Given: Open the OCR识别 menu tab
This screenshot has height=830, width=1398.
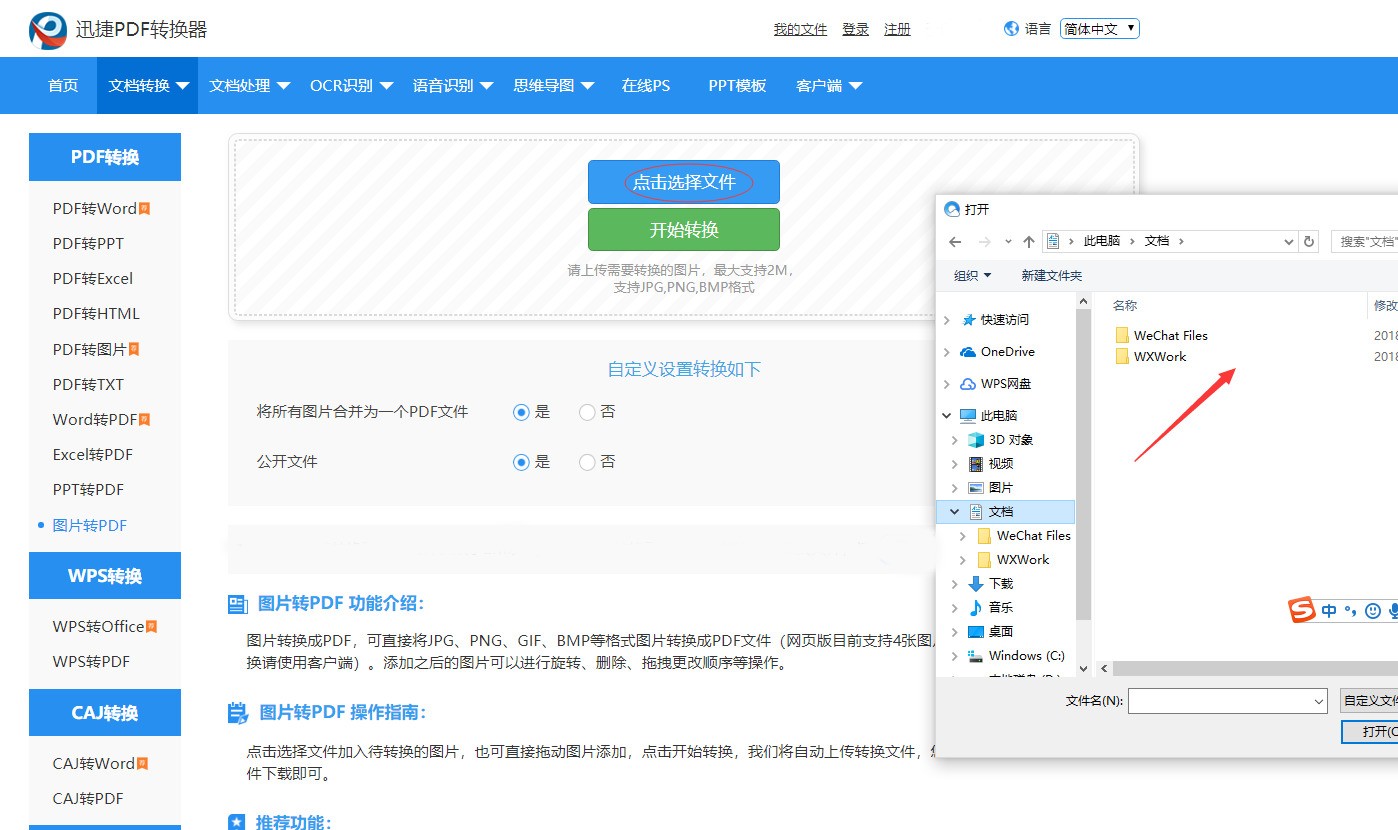Looking at the screenshot, I should [x=351, y=86].
